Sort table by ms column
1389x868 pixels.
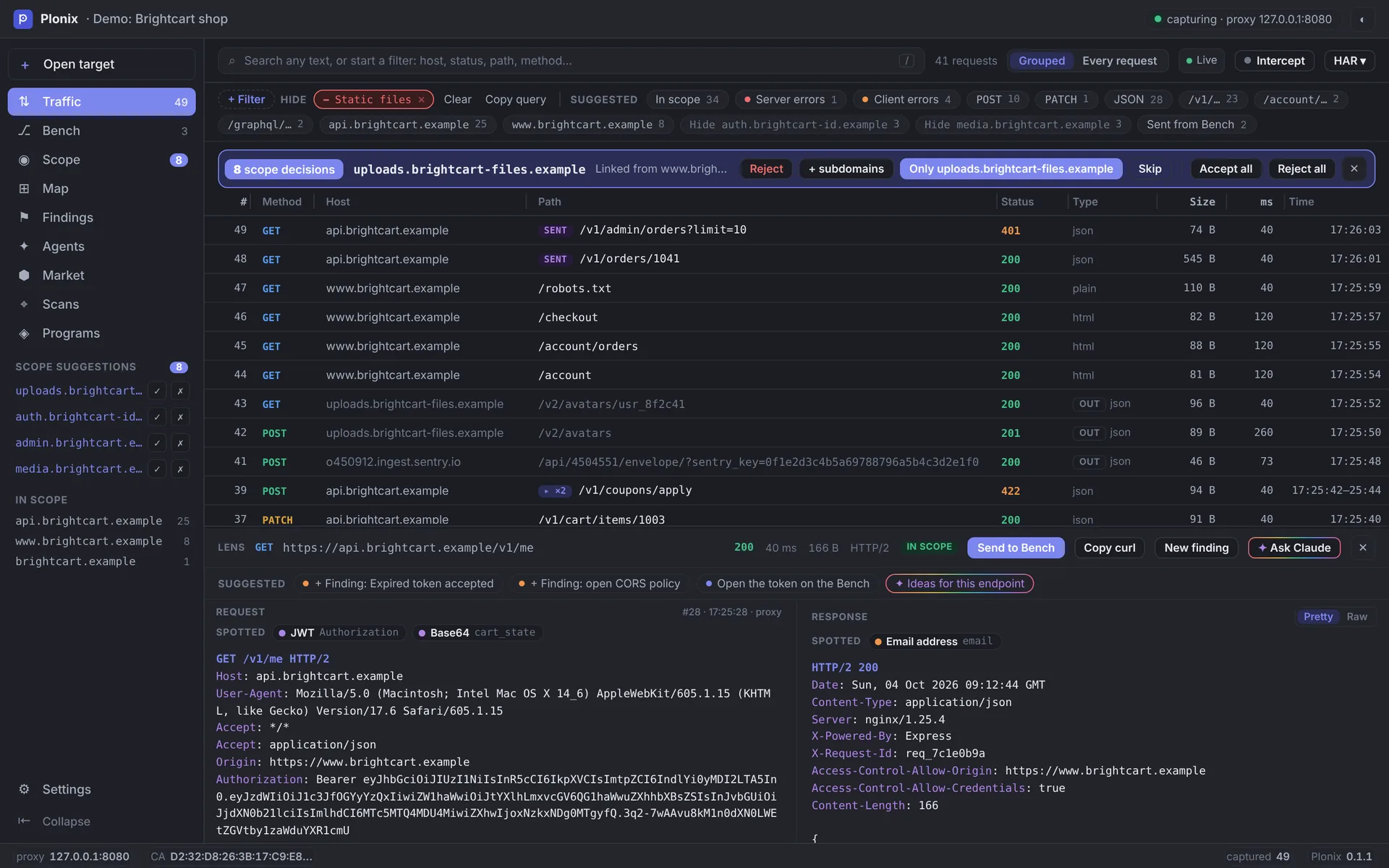1266,202
